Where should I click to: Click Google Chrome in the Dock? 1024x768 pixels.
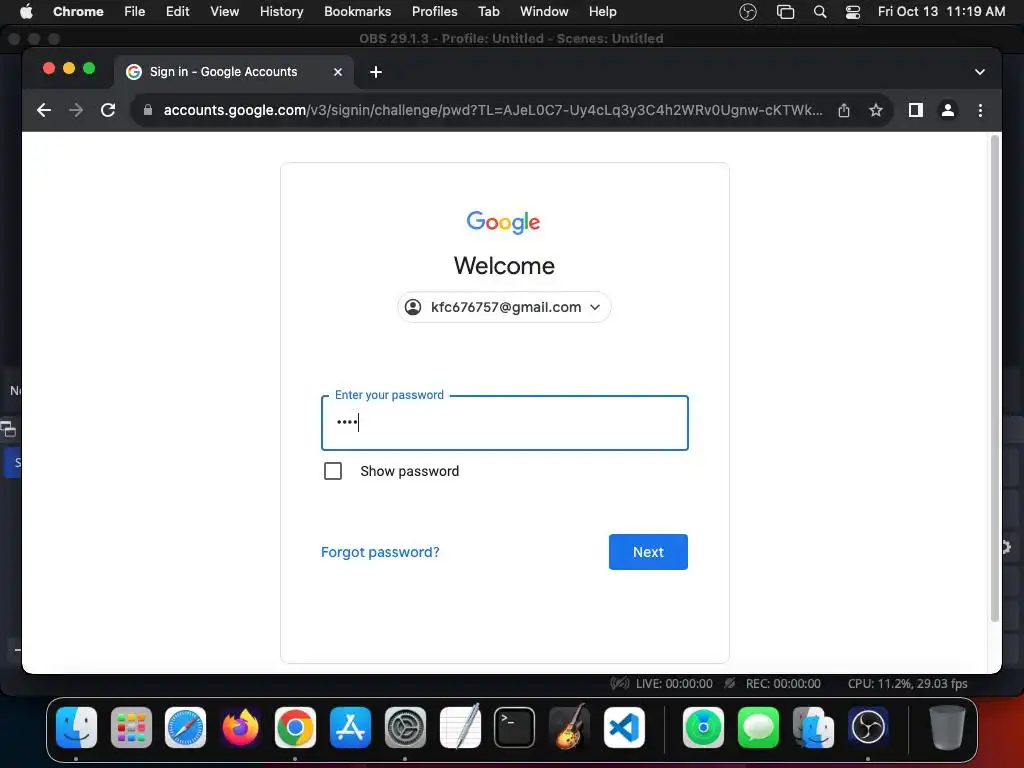(x=295, y=727)
